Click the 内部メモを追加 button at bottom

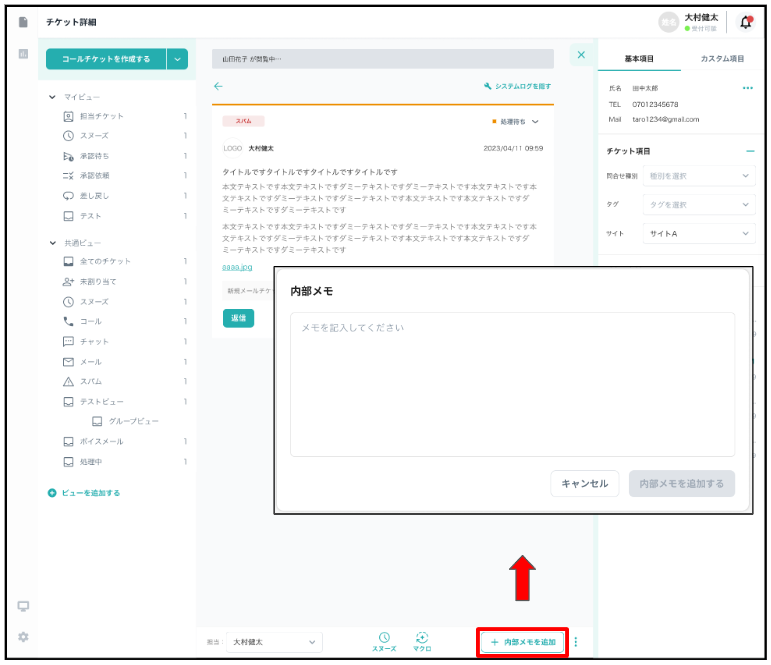click(523, 642)
